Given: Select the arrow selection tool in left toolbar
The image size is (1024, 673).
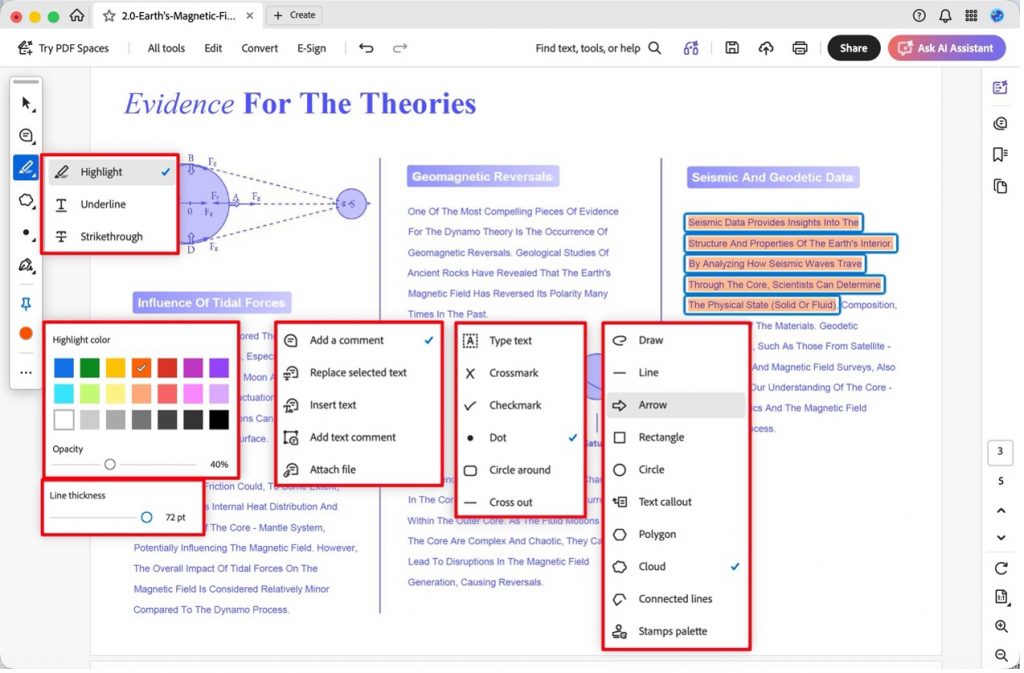Looking at the screenshot, I should pos(26,103).
